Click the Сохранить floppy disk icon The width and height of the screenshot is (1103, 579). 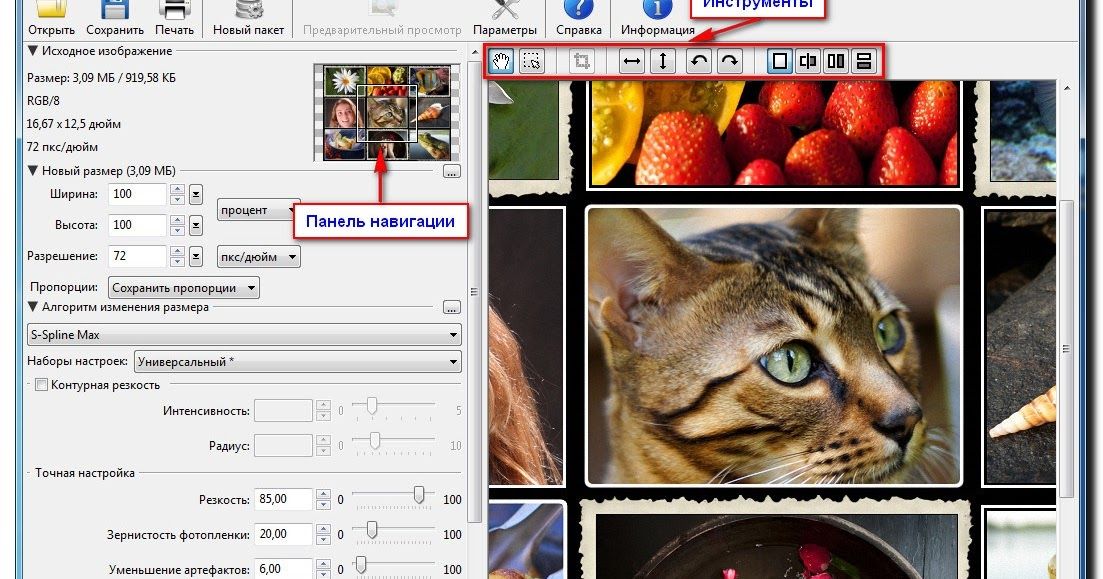pos(115,10)
